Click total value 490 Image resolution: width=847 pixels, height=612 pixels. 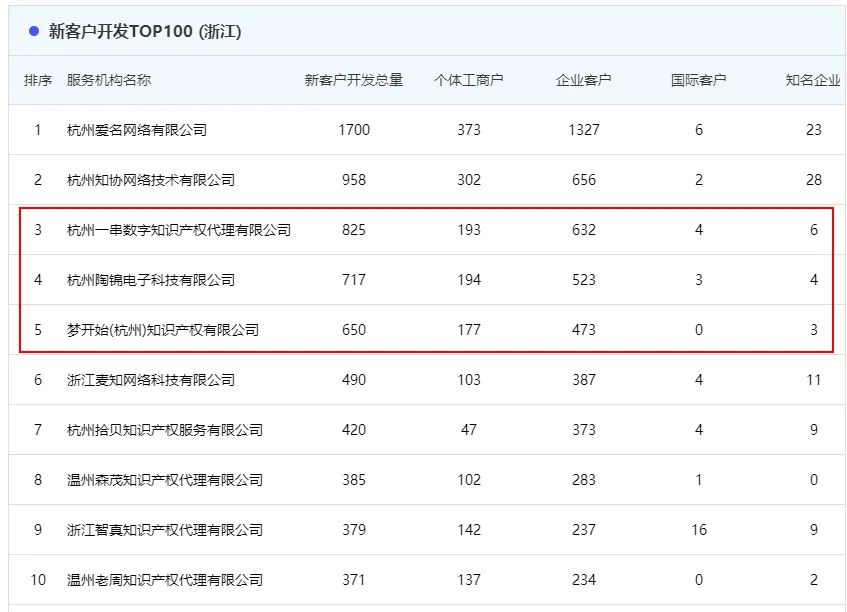click(x=354, y=380)
